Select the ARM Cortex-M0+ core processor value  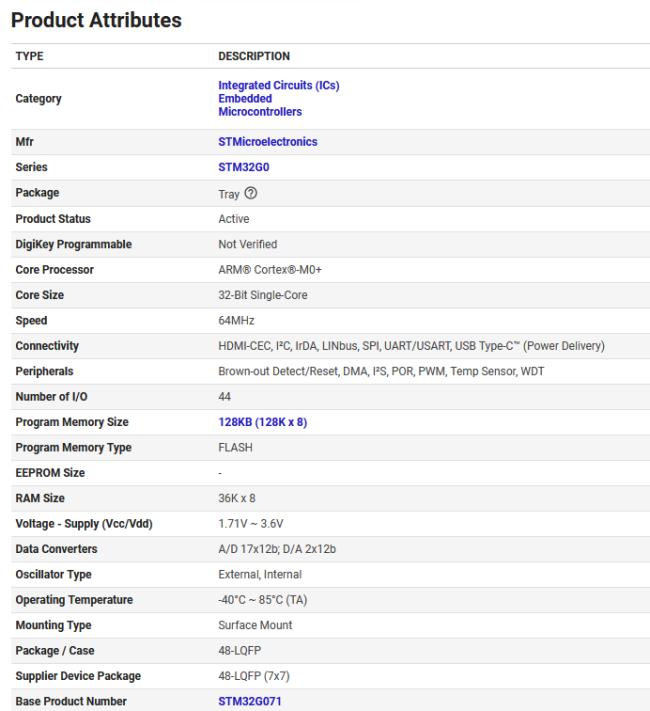click(x=268, y=270)
